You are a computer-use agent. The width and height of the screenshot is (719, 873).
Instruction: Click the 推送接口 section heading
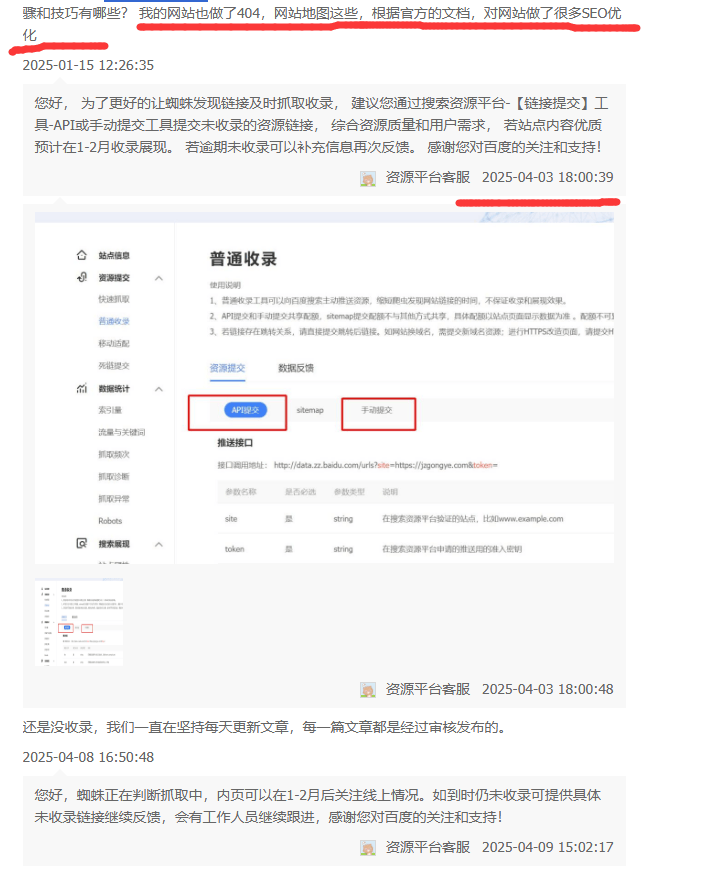click(x=235, y=443)
